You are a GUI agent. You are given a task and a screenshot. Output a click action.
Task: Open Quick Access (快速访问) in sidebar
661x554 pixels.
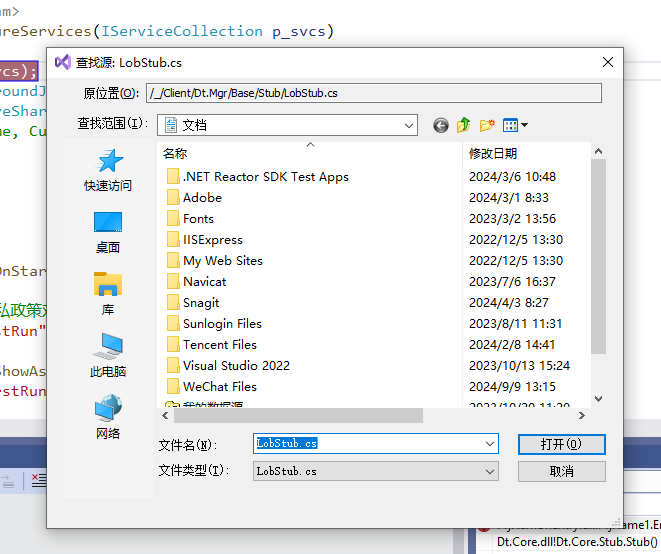pyautogui.click(x=108, y=170)
